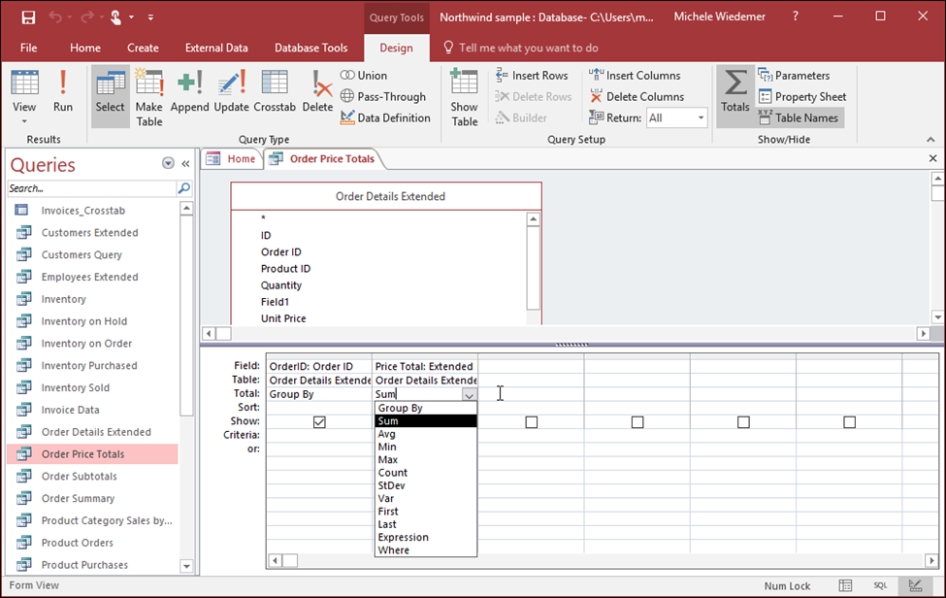Close the Order Price Totals document
Viewport: 946px width, 598px height.
933,158
